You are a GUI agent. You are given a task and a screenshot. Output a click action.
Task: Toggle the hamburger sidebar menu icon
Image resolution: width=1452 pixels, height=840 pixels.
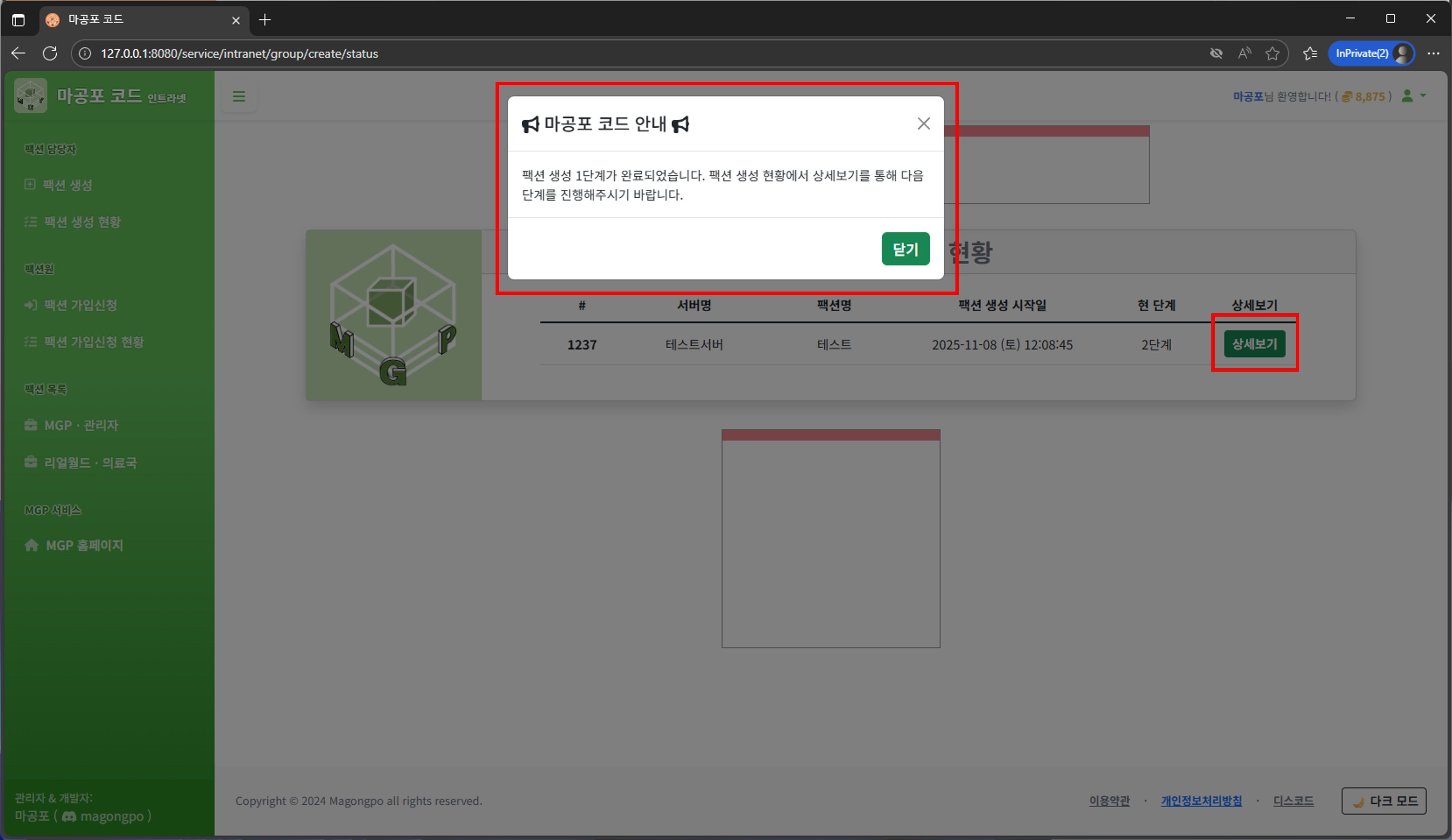pos(239,96)
